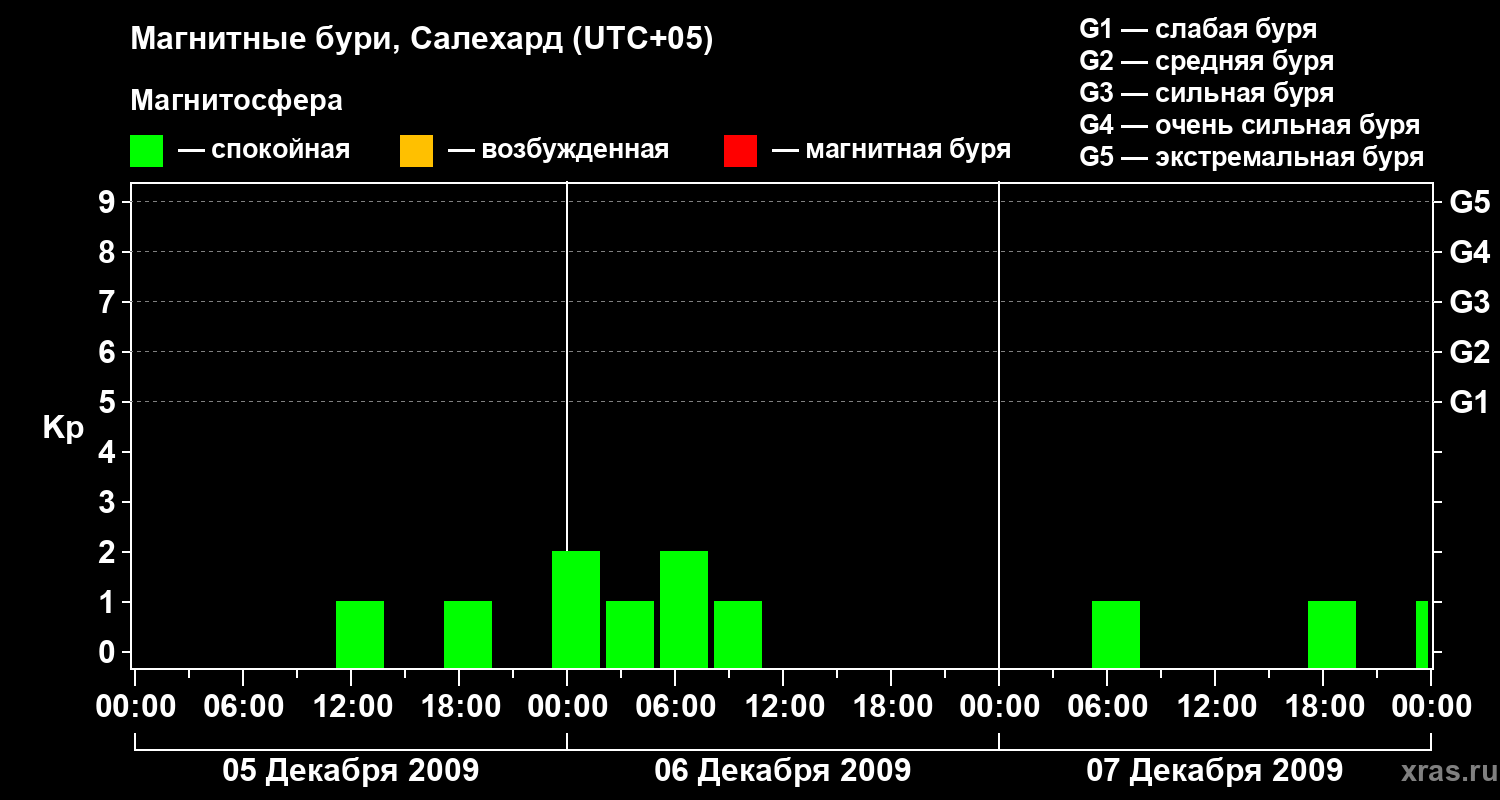Click the Kp 2 bar at midnight of 06 Декабря

point(576,609)
